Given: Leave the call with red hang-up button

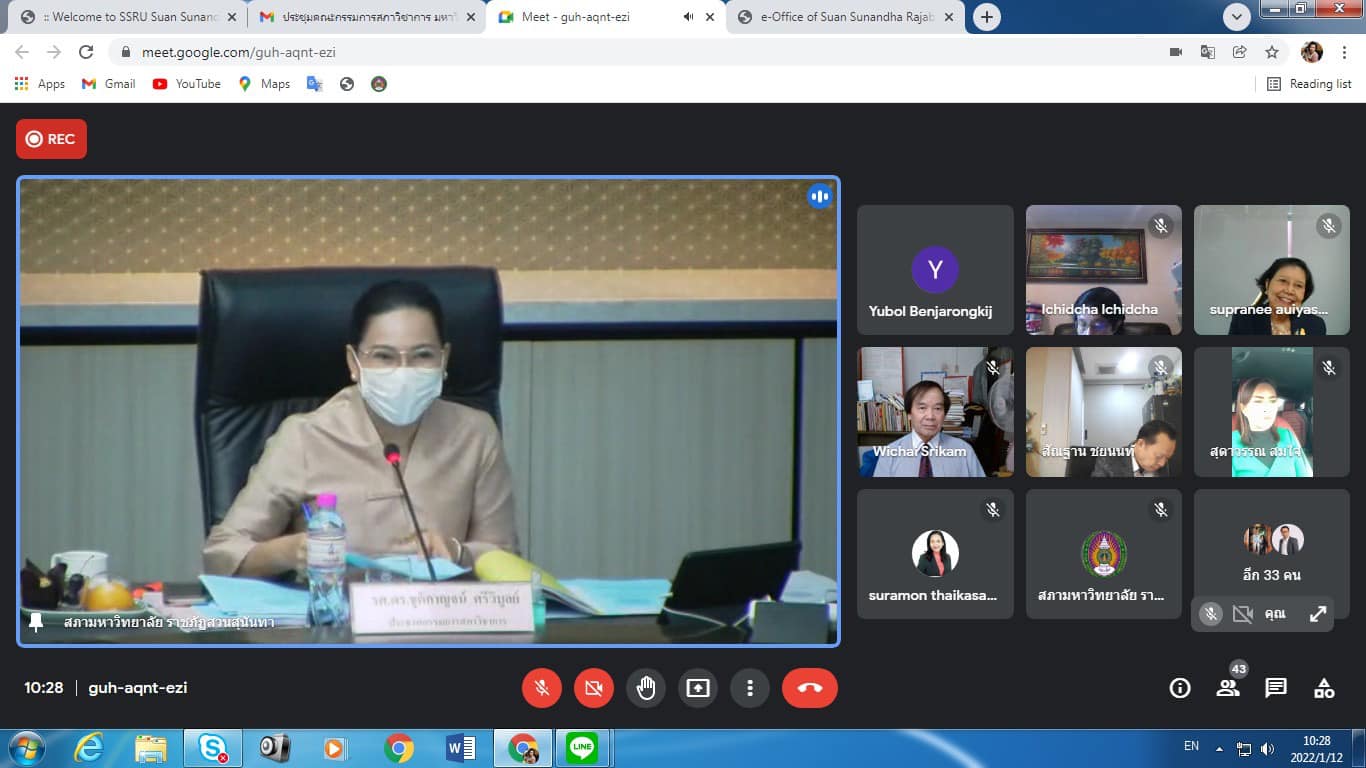Looking at the screenshot, I should point(809,688).
